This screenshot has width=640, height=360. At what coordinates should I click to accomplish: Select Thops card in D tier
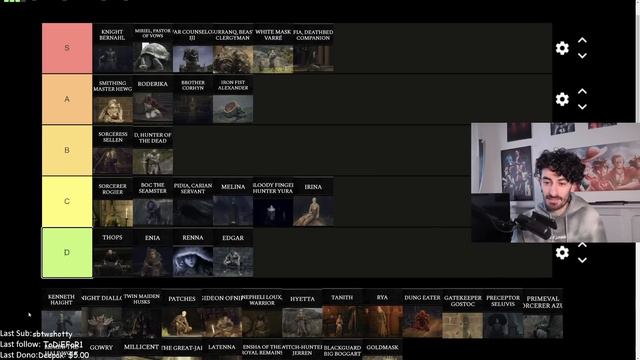[113, 253]
